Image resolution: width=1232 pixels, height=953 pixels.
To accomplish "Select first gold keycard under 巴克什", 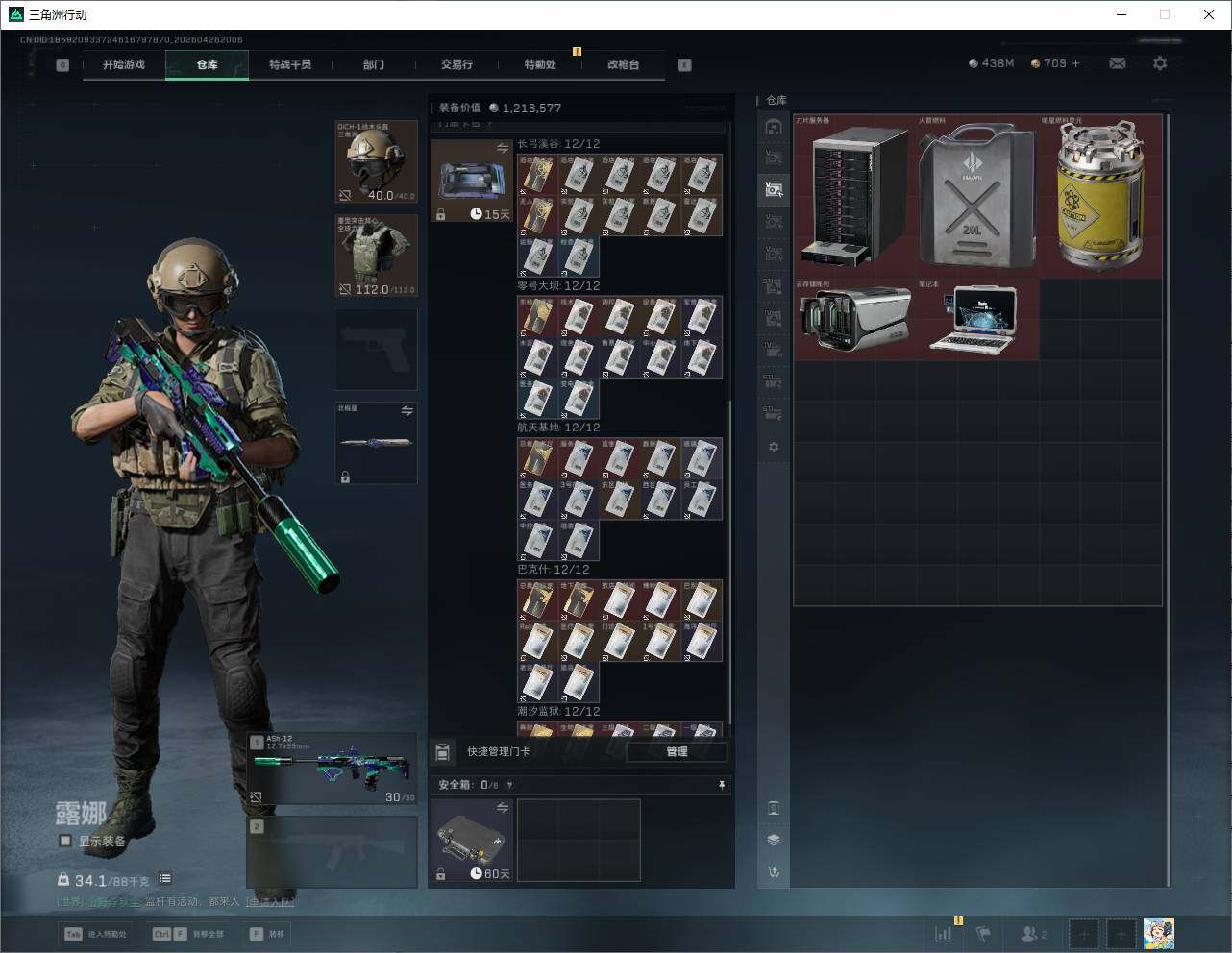I will [x=537, y=600].
